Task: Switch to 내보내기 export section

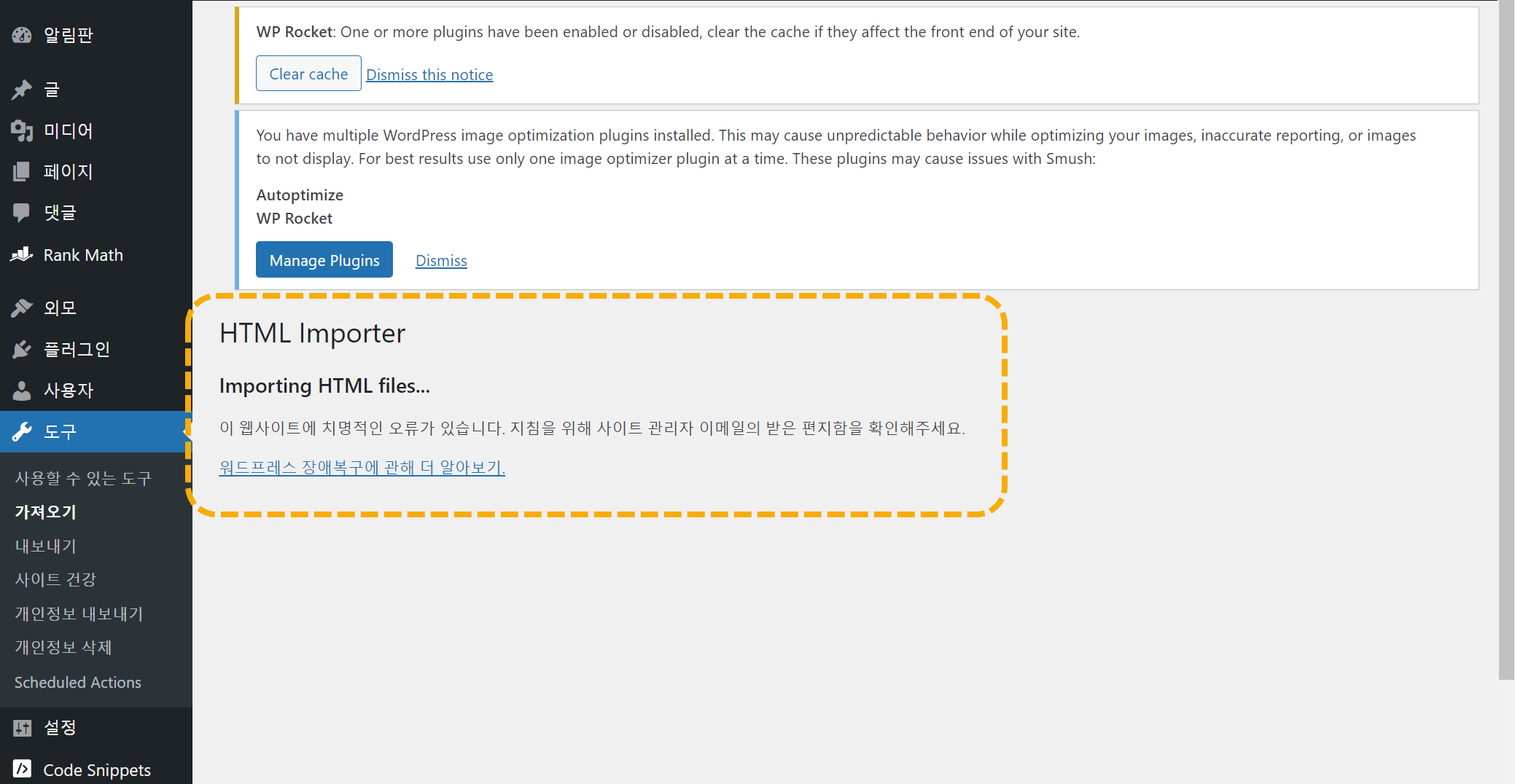Action: tap(45, 545)
